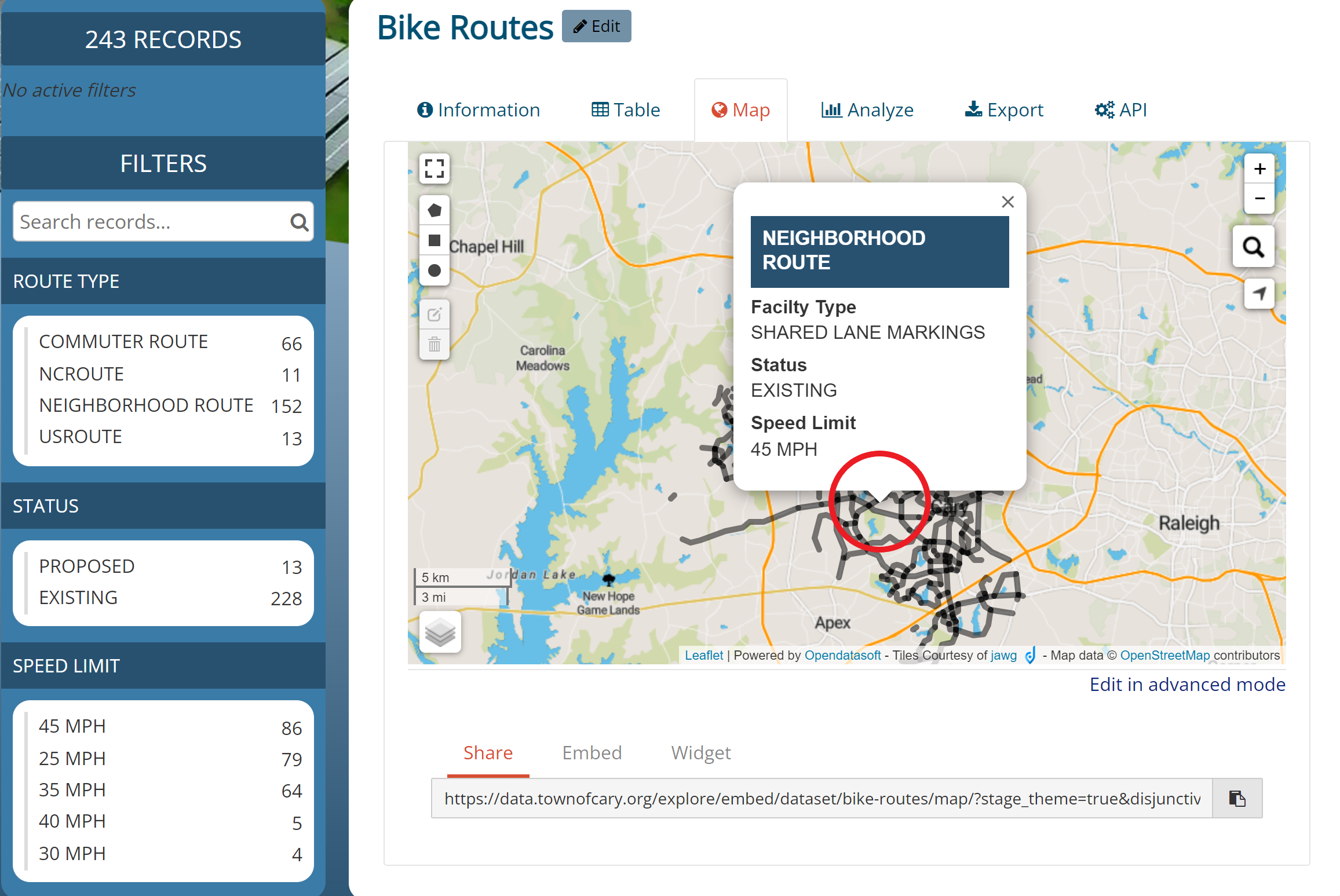Screen dimensions: 1340x896
Task: Click the map zoom out button
Action: coord(1259,199)
